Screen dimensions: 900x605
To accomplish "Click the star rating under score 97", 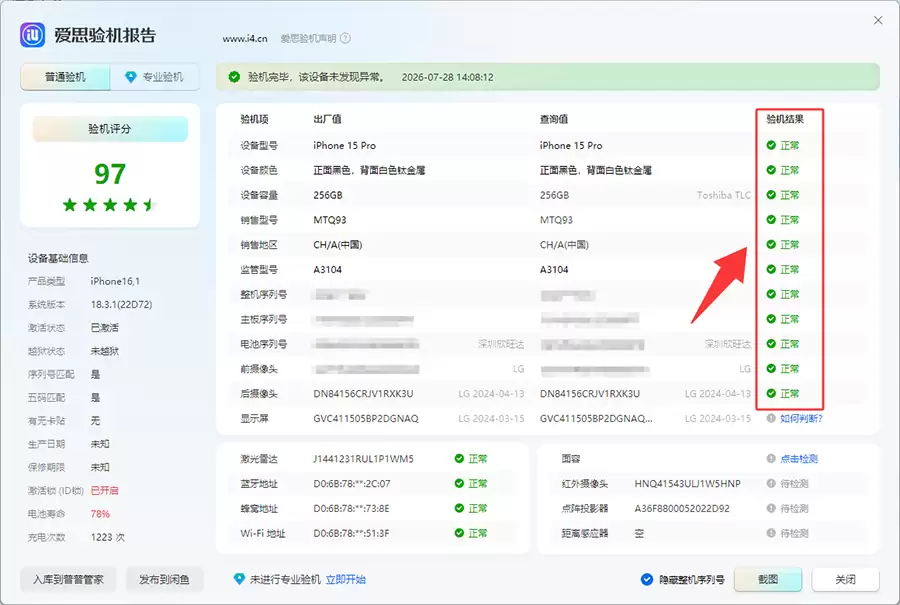I will pos(109,204).
